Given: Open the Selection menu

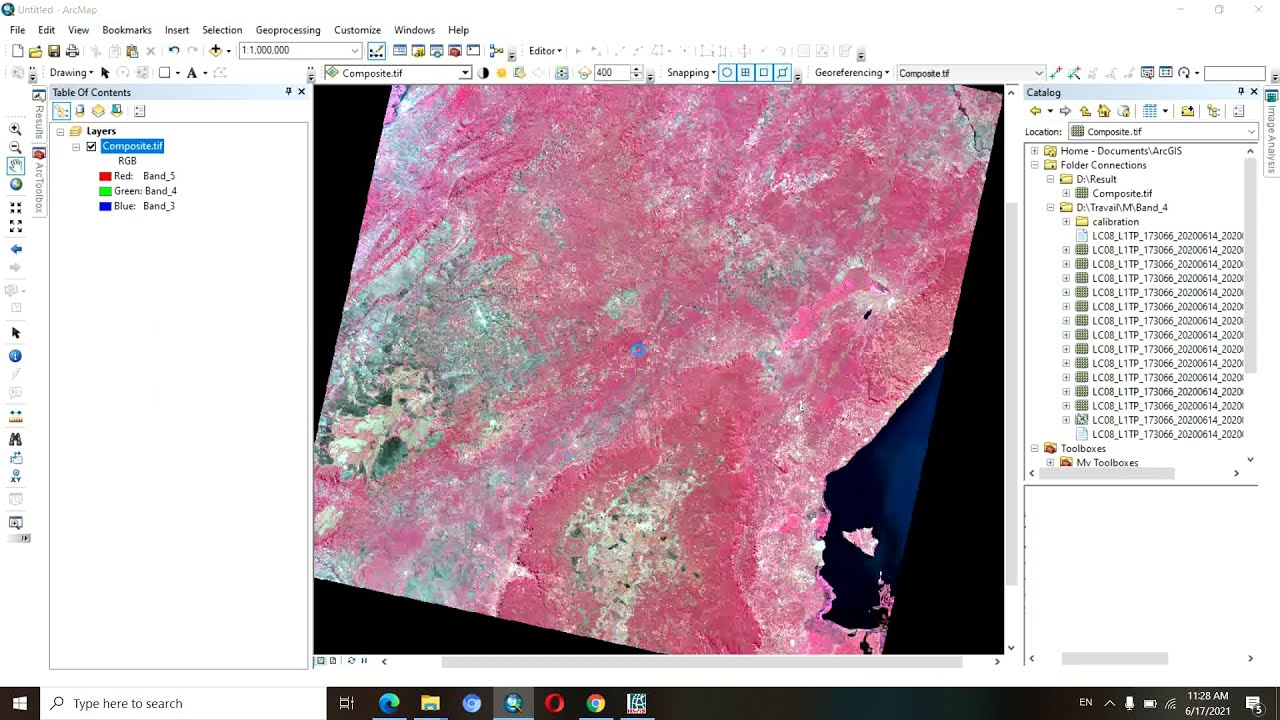Looking at the screenshot, I should pos(222,30).
